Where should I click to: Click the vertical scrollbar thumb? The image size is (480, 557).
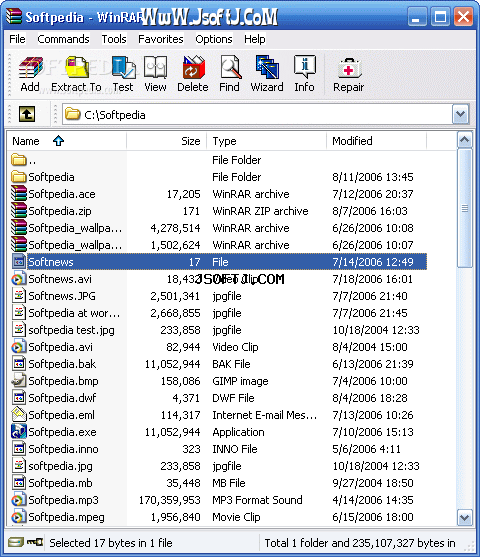tap(464, 208)
